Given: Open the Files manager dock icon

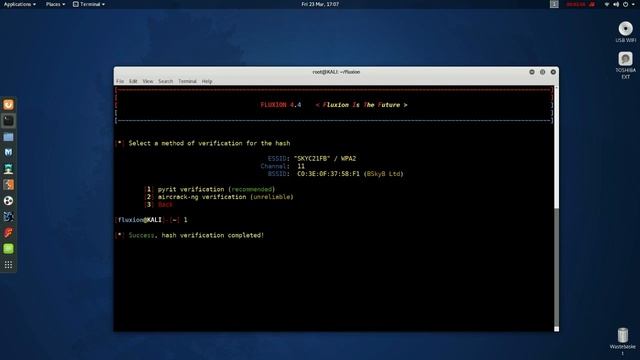Looking at the screenshot, I should tap(8, 137).
